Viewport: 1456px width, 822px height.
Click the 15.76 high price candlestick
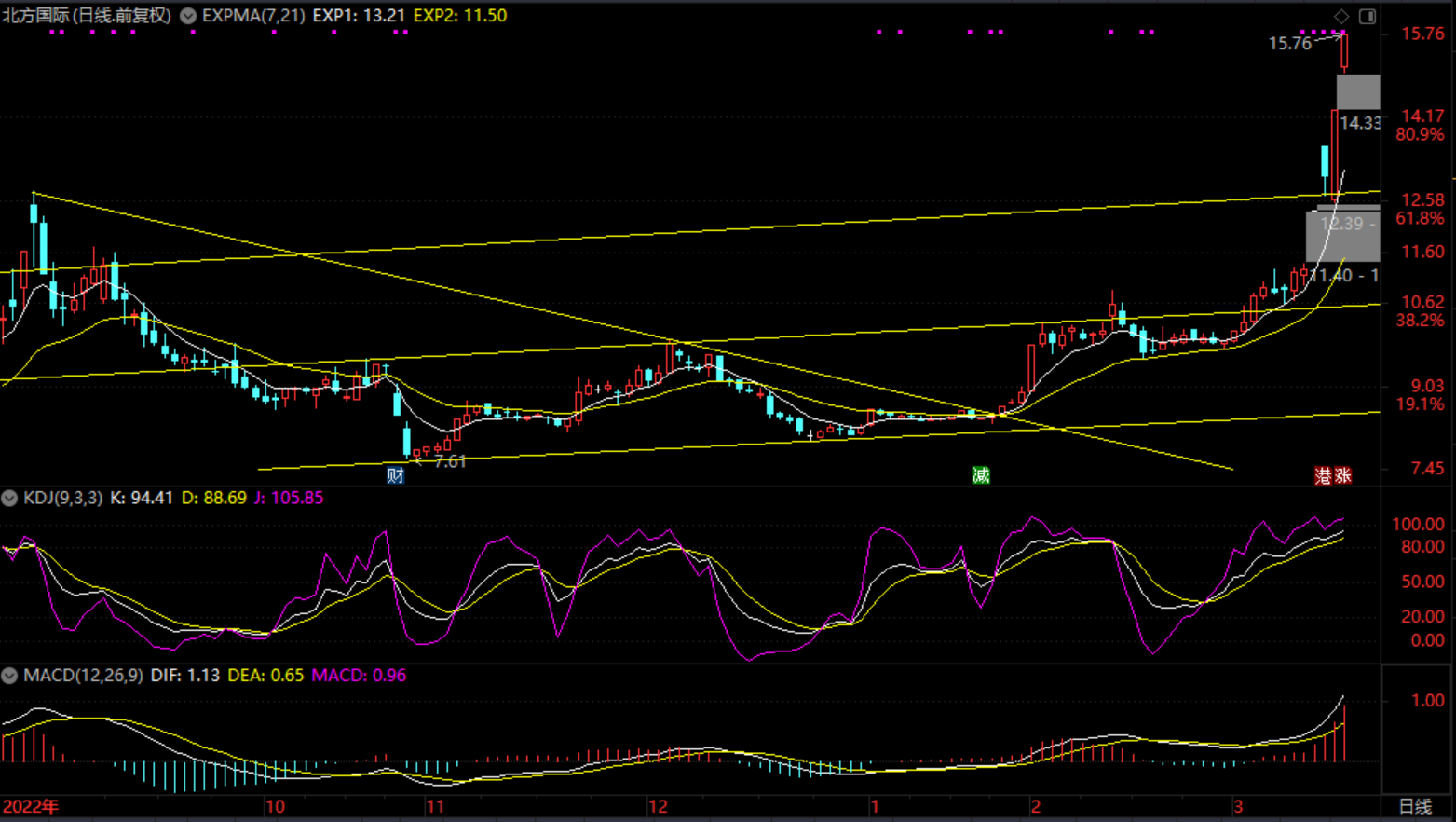pyautogui.click(x=1344, y=51)
